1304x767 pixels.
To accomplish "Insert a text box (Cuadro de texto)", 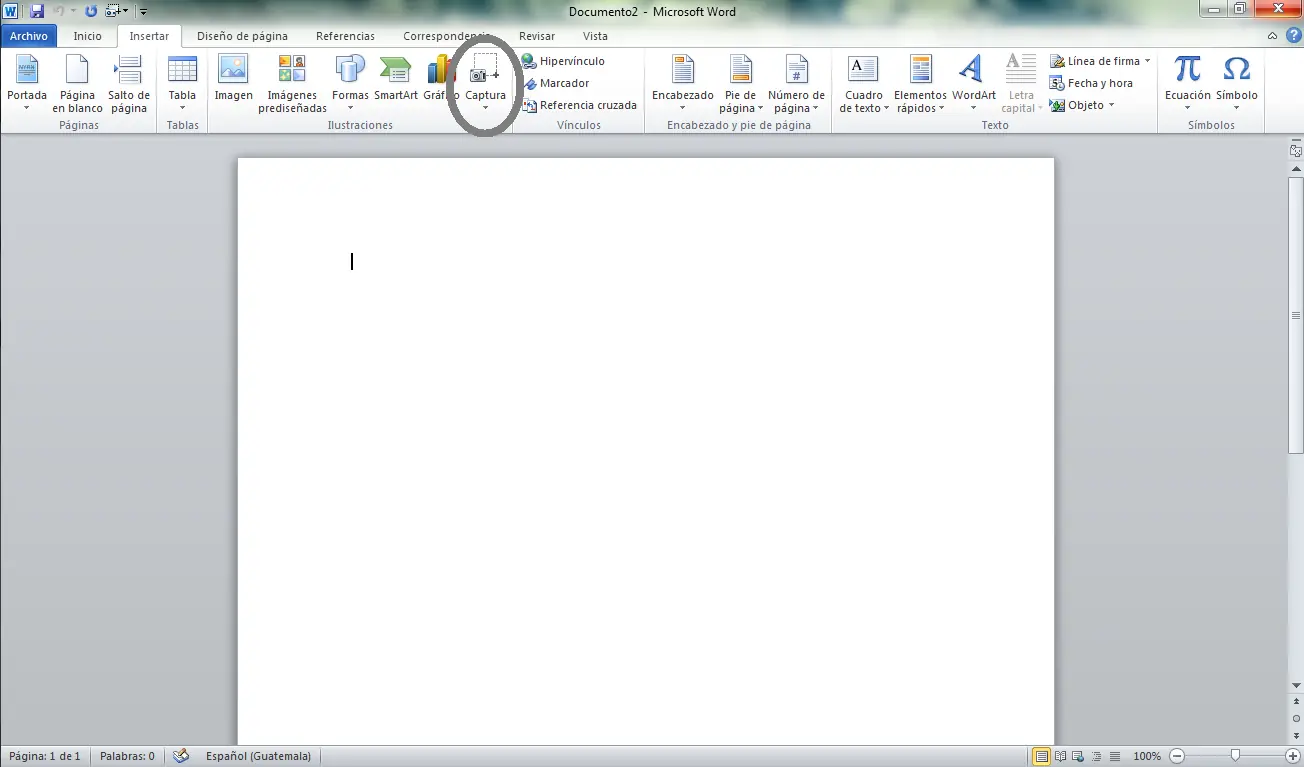I will pos(862,84).
